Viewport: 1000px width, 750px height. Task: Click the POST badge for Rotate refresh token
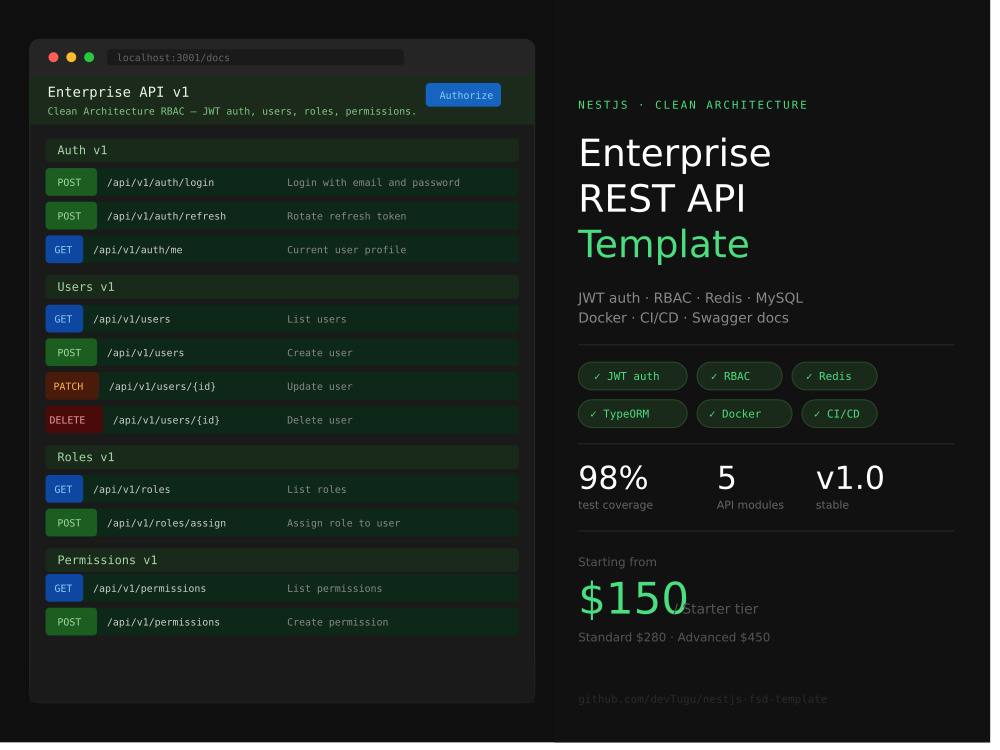click(x=72, y=217)
